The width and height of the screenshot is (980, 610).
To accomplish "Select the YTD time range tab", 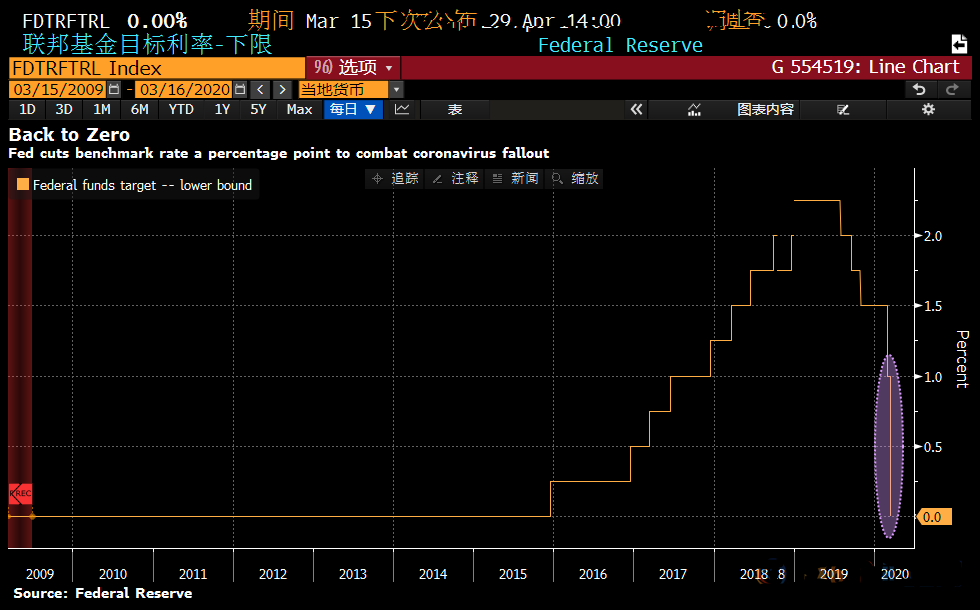I will (x=181, y=109).
